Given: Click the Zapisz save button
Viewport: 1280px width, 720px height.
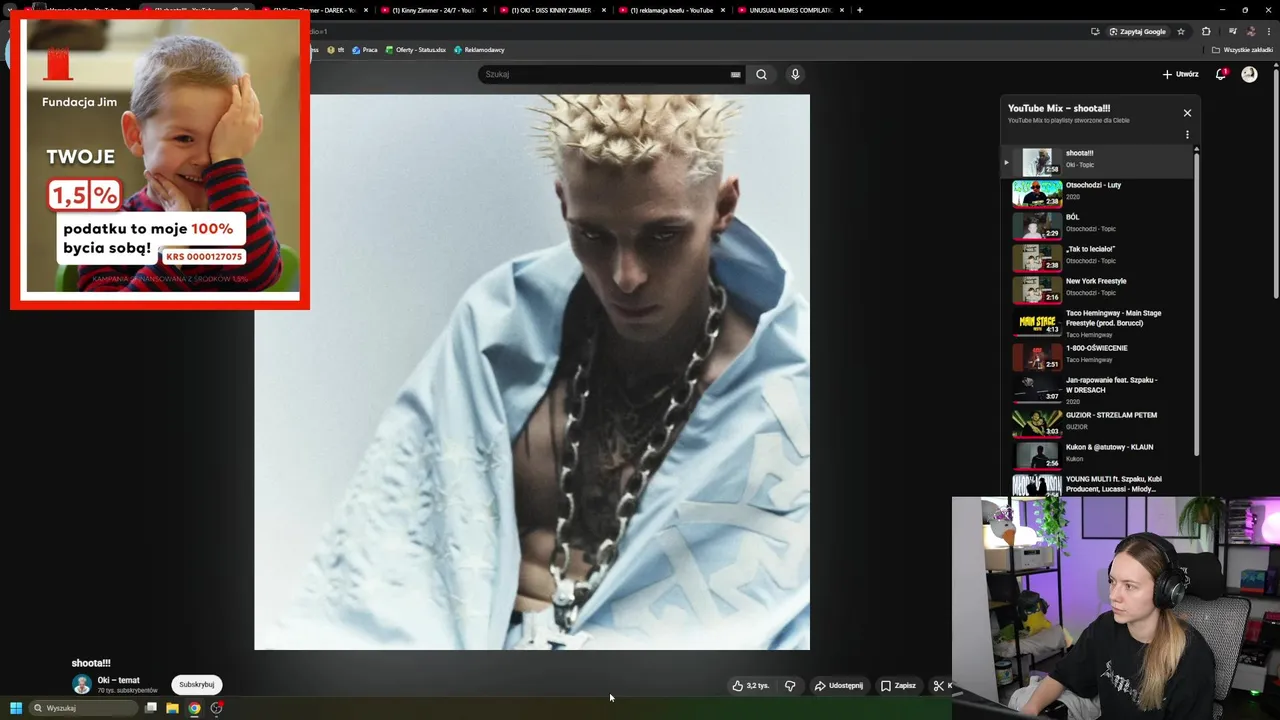Looking at the screenshot, I should (898, 686).
